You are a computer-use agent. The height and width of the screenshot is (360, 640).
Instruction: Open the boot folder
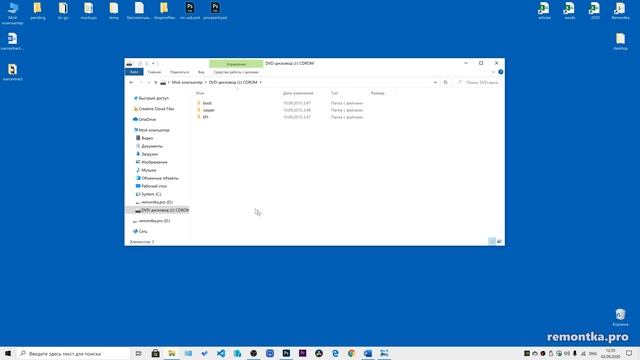tap(207, 103)
